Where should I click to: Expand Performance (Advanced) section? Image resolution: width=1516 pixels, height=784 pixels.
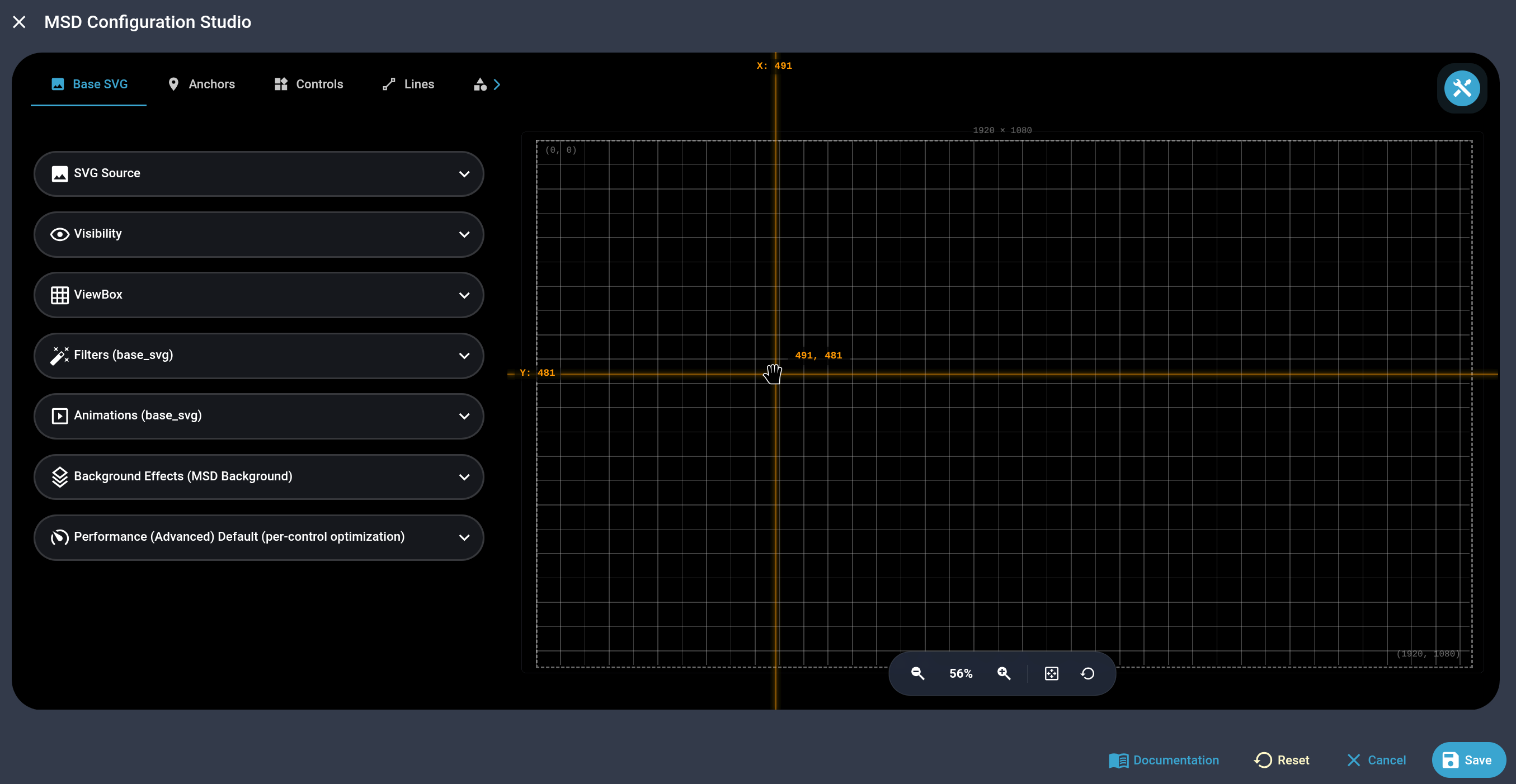click(x=259, y=537)
